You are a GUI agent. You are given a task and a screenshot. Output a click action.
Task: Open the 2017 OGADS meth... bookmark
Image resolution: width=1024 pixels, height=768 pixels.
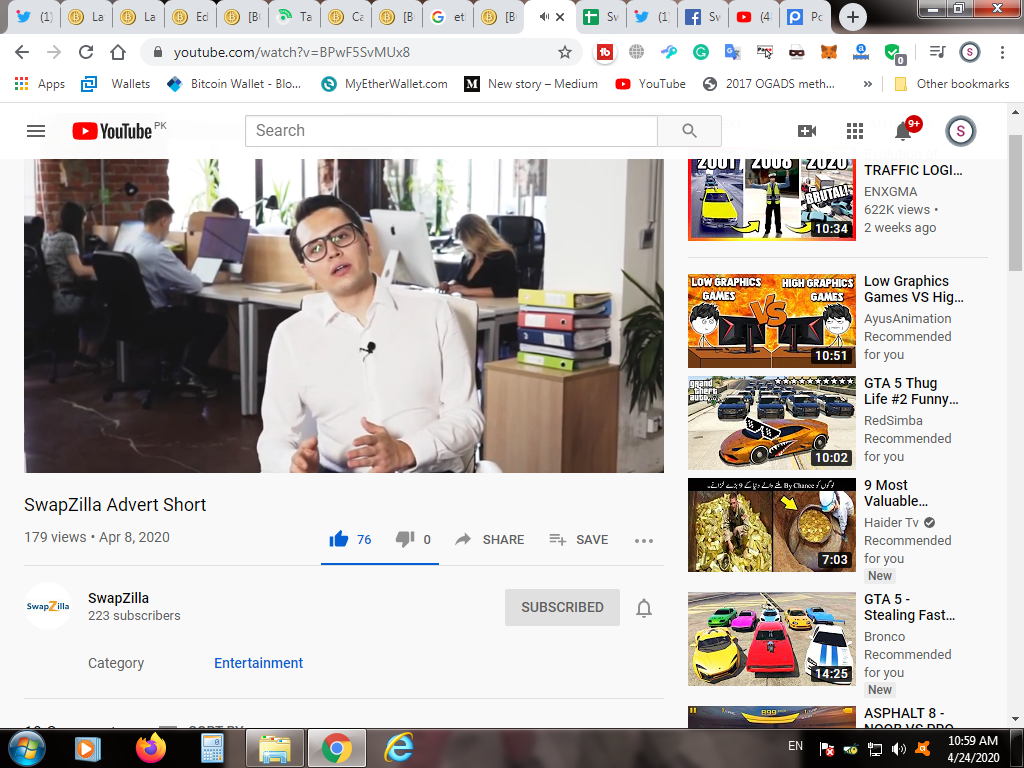point(769,84)
